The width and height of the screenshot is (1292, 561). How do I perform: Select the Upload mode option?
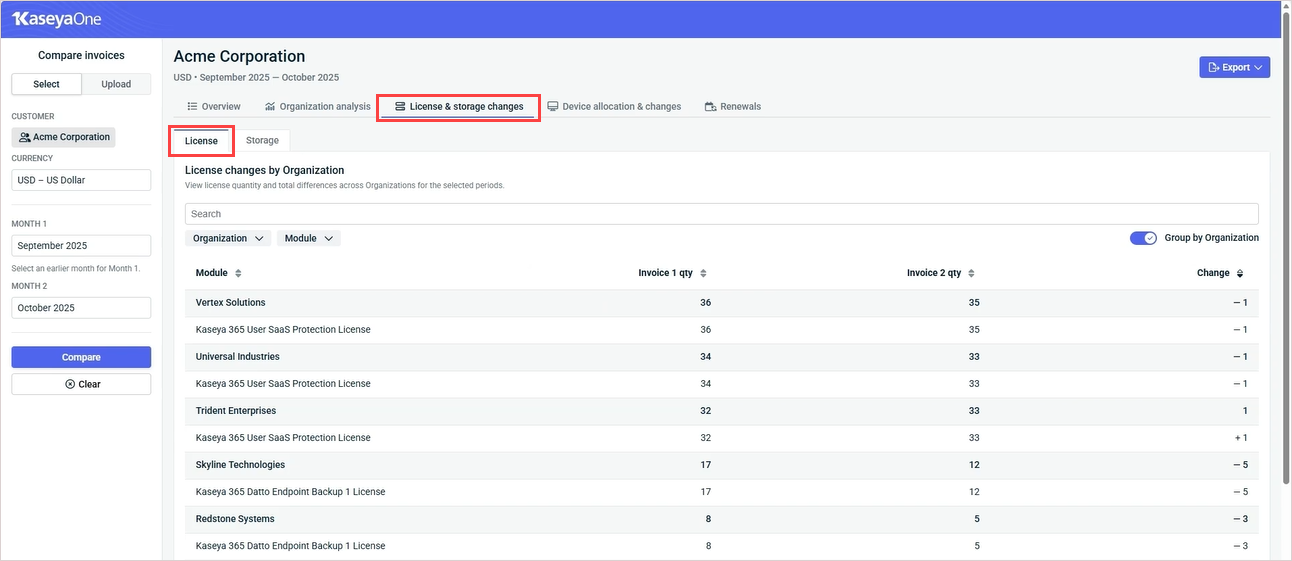pos(116,84)
